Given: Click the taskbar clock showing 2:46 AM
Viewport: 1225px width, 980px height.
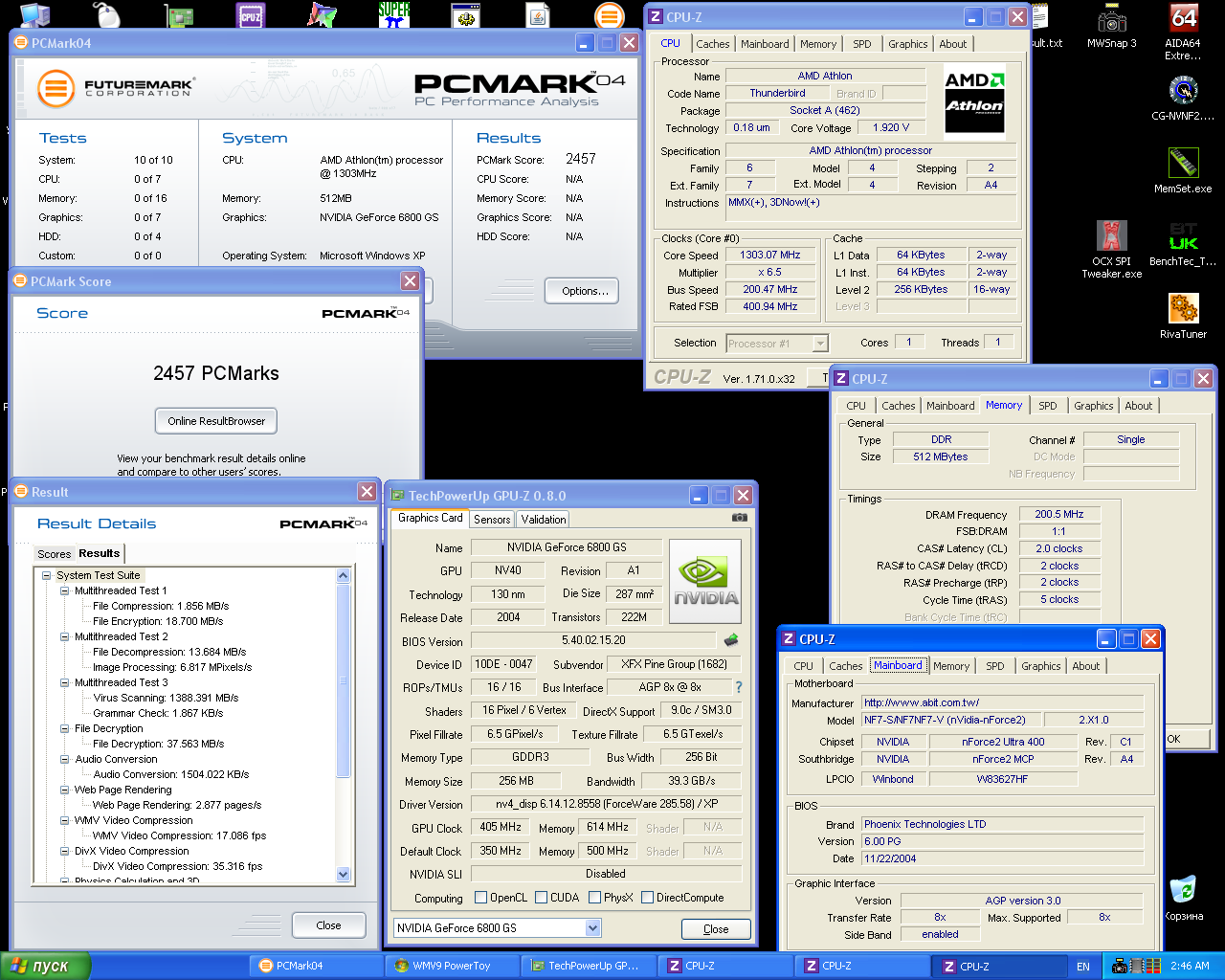Looking at the screenshot, I should click(1190, 966).
